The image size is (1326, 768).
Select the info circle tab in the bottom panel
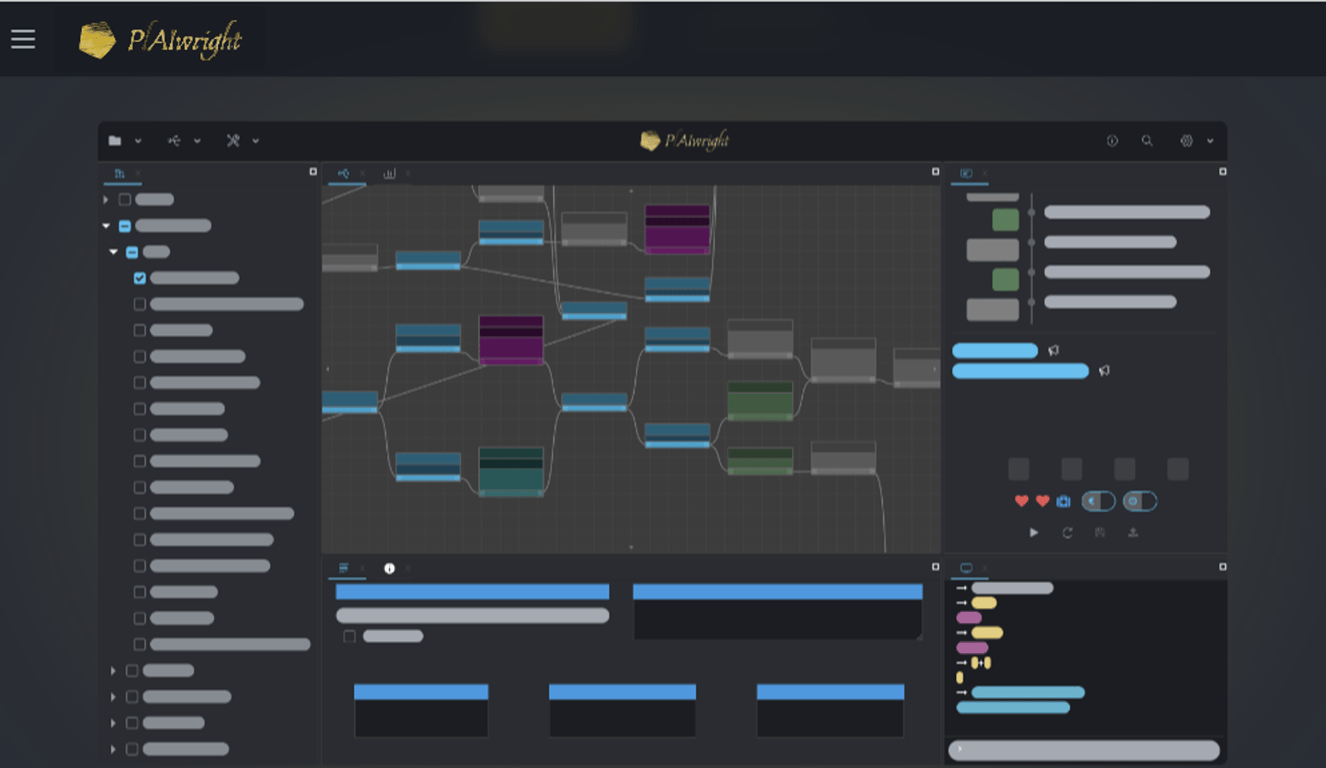389,568
